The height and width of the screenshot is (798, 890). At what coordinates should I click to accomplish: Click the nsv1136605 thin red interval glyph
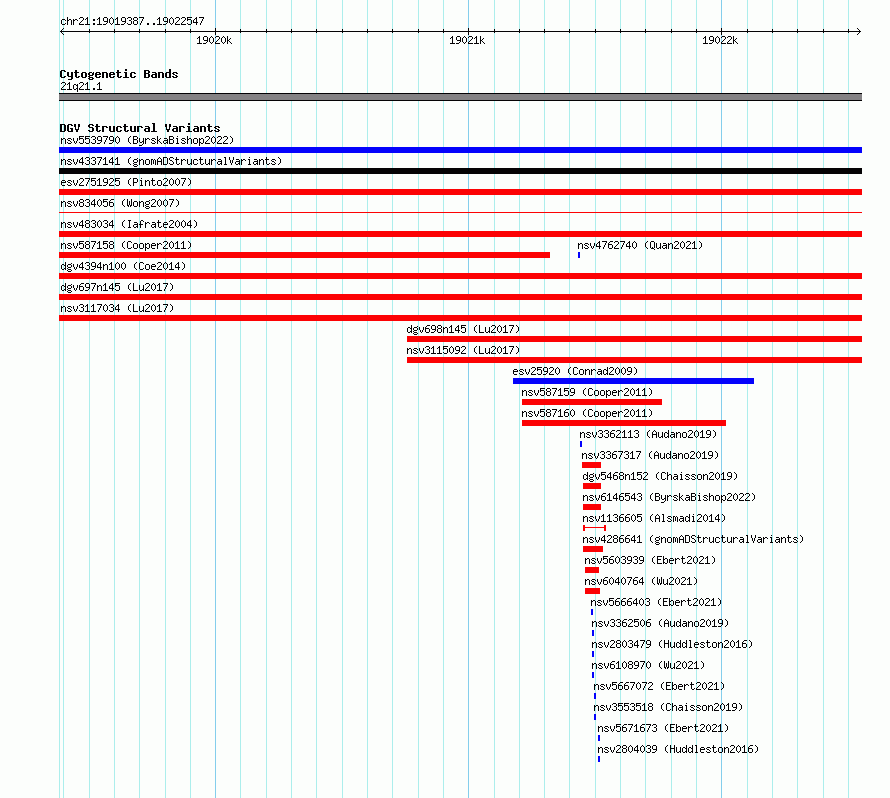pos(594,528)
